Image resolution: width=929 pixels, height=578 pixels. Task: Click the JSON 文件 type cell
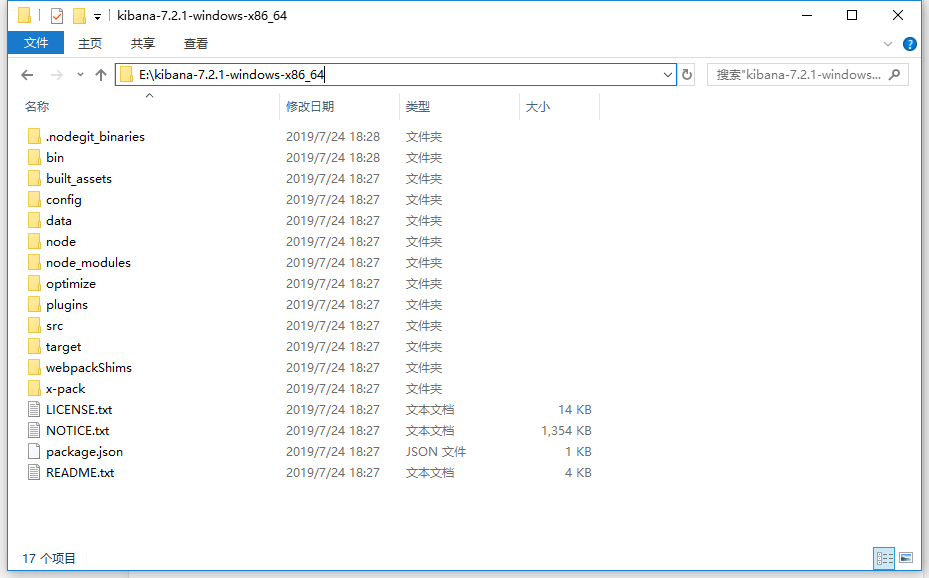pyautogui.click(x=435, y=452)
